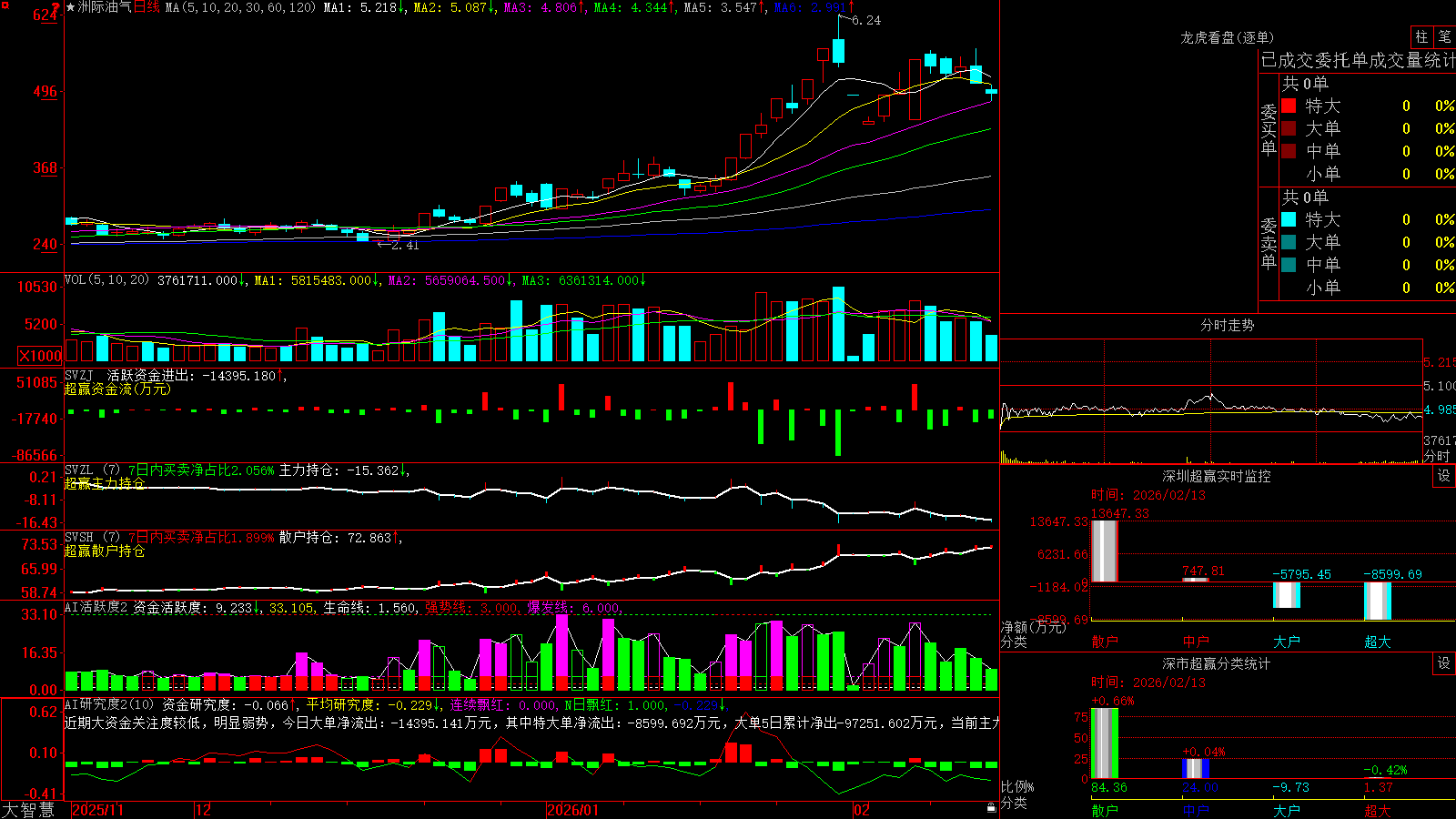Click the 2.41 low price annotation
The width and height of the screenshot is (1456, 819).
[404, 245]
